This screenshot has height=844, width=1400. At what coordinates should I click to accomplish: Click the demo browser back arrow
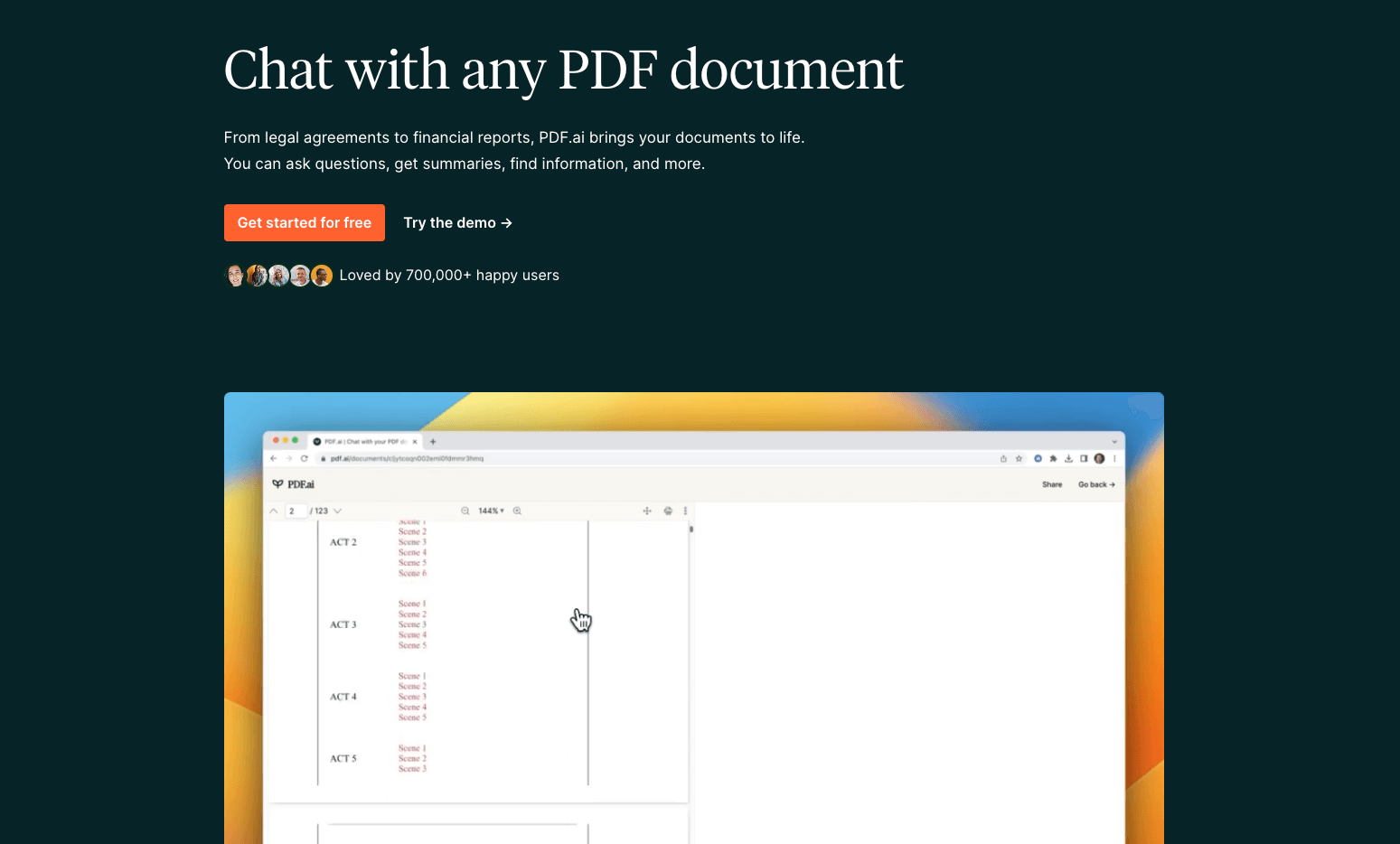(274, 458)
